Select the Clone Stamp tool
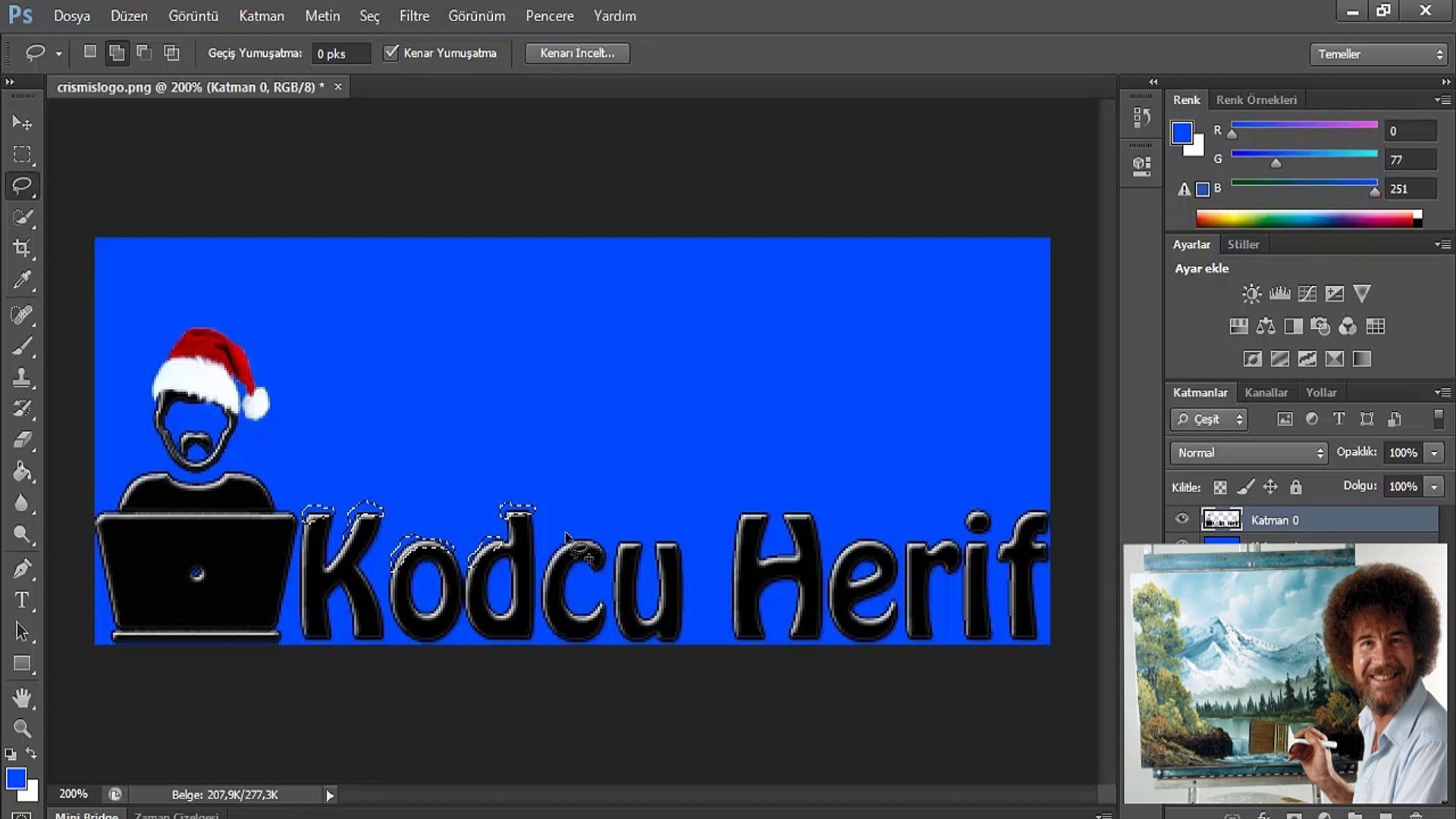1456x819 pixels. (22, 377)
